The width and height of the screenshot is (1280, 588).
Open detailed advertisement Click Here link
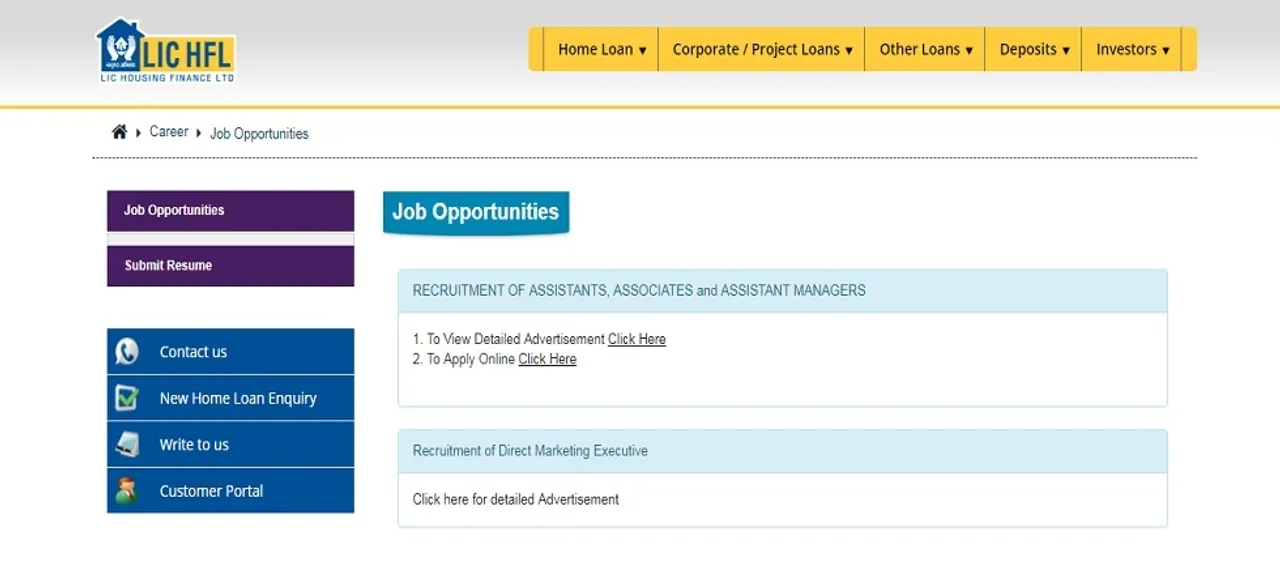[637, 339]
